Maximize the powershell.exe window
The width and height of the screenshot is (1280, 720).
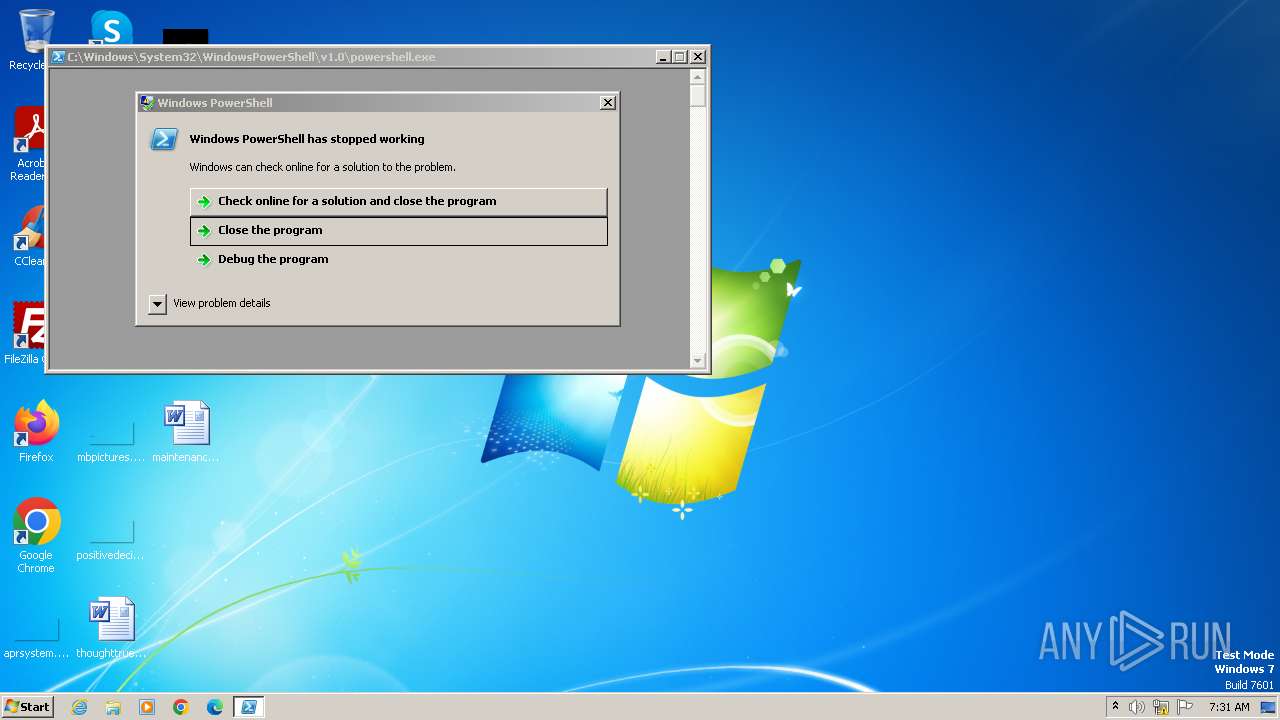pos(680,57)
